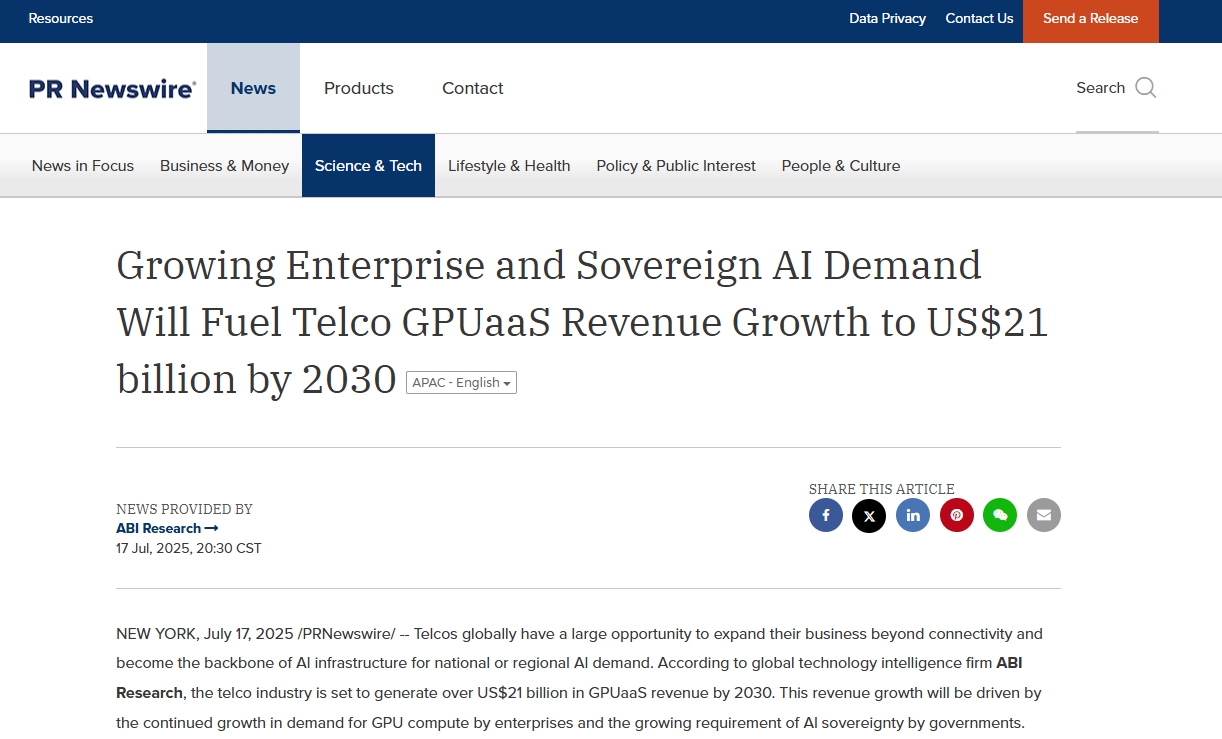The image size is (1222, 739).
Task: Click the Send a Release button
Action: pyautogui.click(x=1091, y=21)
